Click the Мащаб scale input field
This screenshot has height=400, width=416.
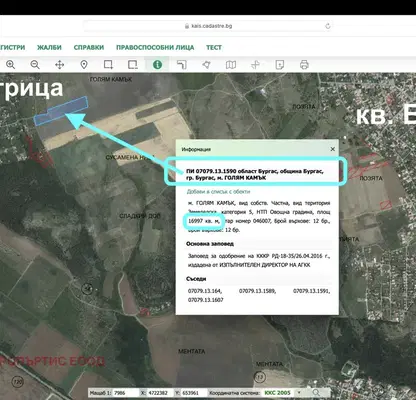(126, 393)
